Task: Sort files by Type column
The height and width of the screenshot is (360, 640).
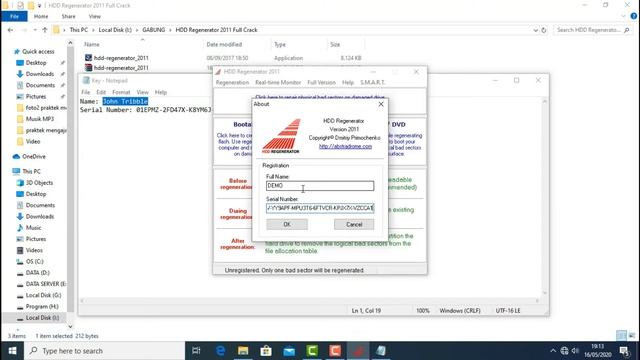Action: [280, 44]
